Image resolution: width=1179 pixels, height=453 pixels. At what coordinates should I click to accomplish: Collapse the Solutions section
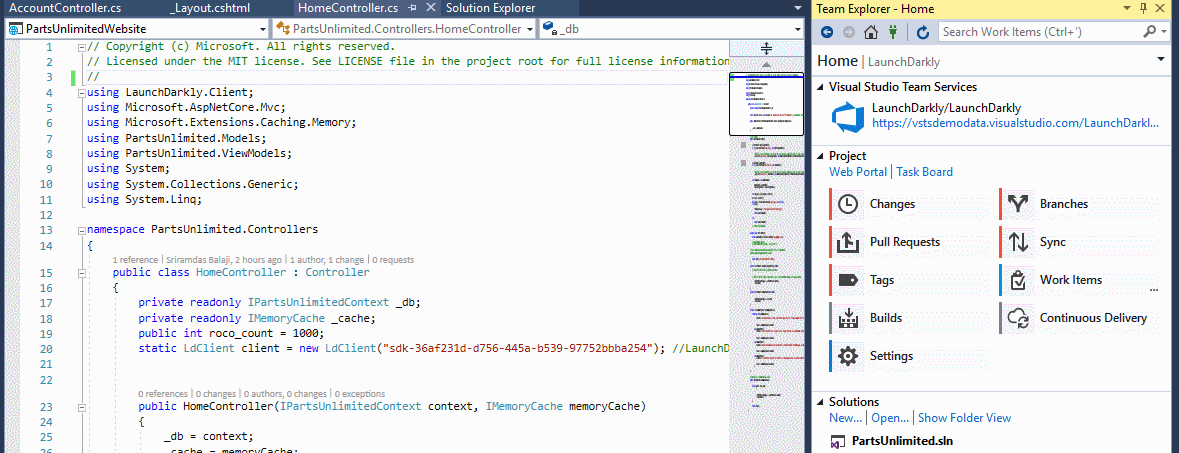pos(821,402)
